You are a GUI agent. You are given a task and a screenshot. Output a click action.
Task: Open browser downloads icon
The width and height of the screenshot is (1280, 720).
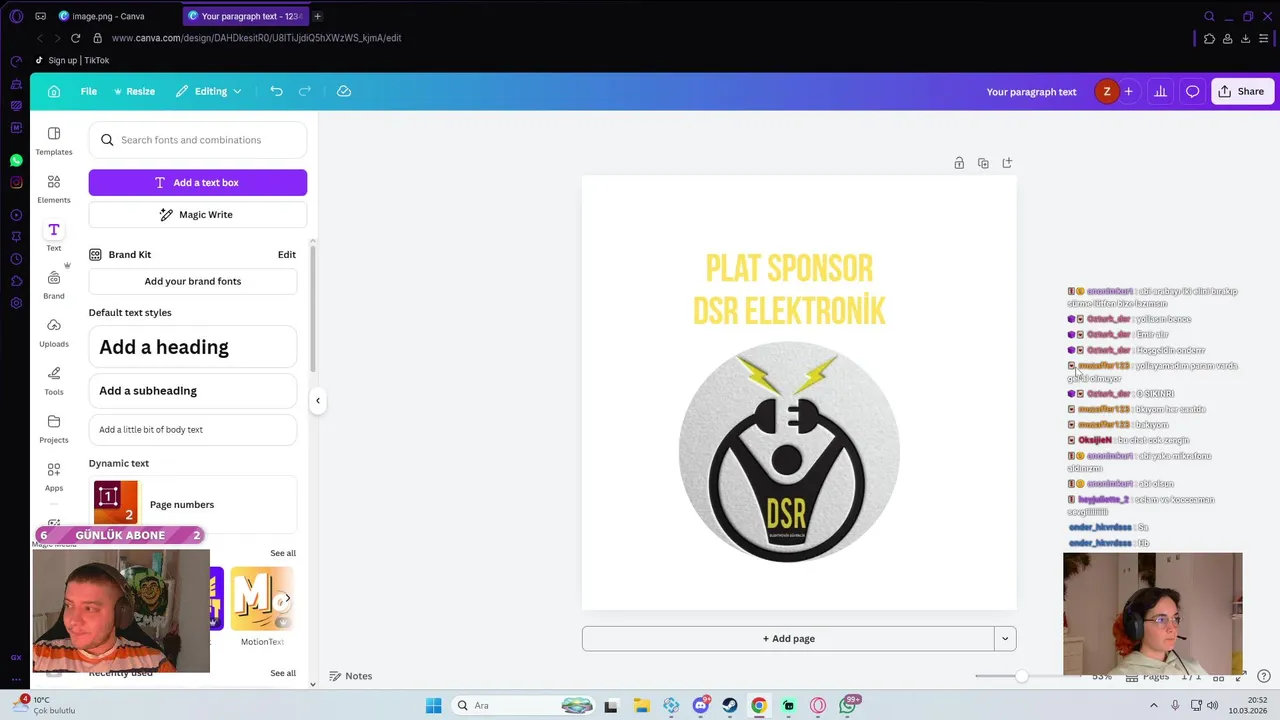(1246, 38)
